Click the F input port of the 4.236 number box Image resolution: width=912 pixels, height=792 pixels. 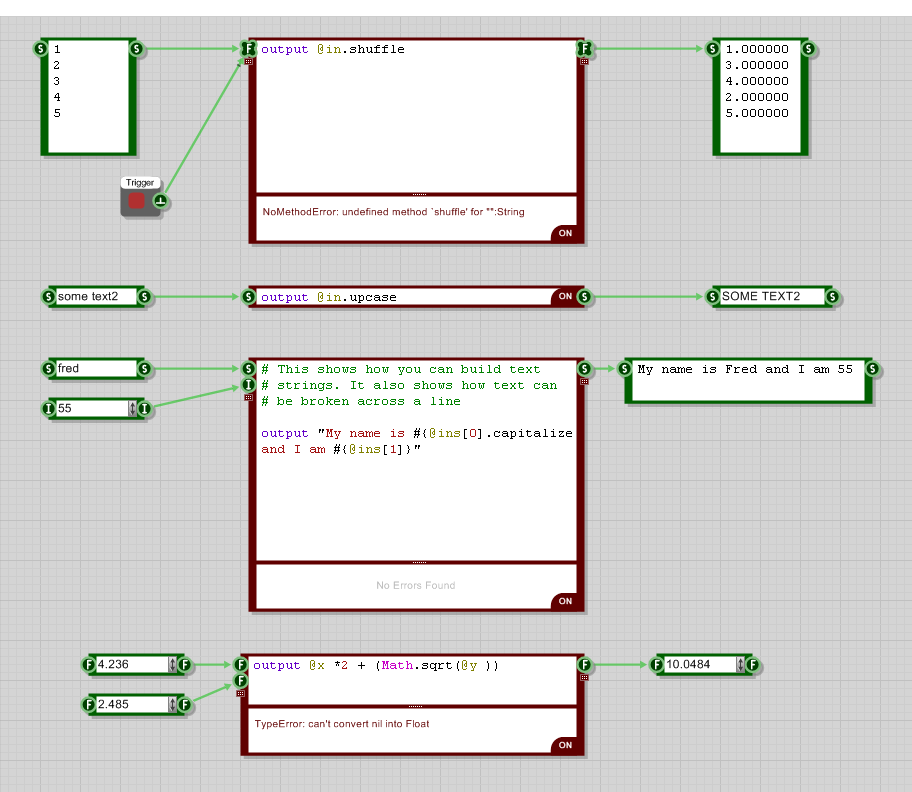[88, 664]
